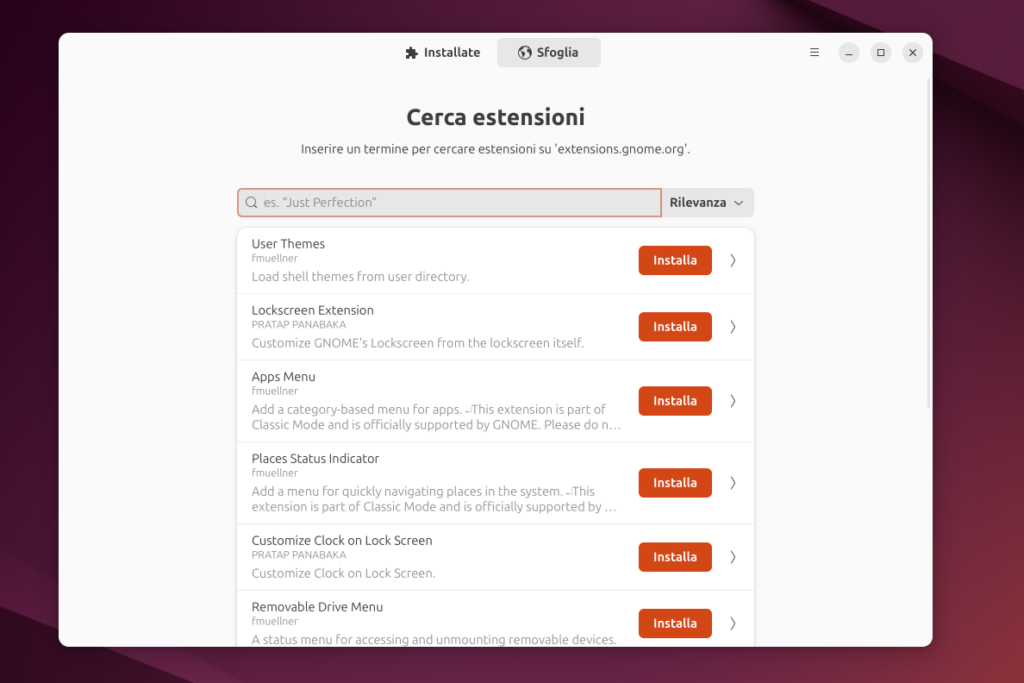The image size is (1024, 683).
Task: Install the User Themes extension
Action: click(674, 260)
